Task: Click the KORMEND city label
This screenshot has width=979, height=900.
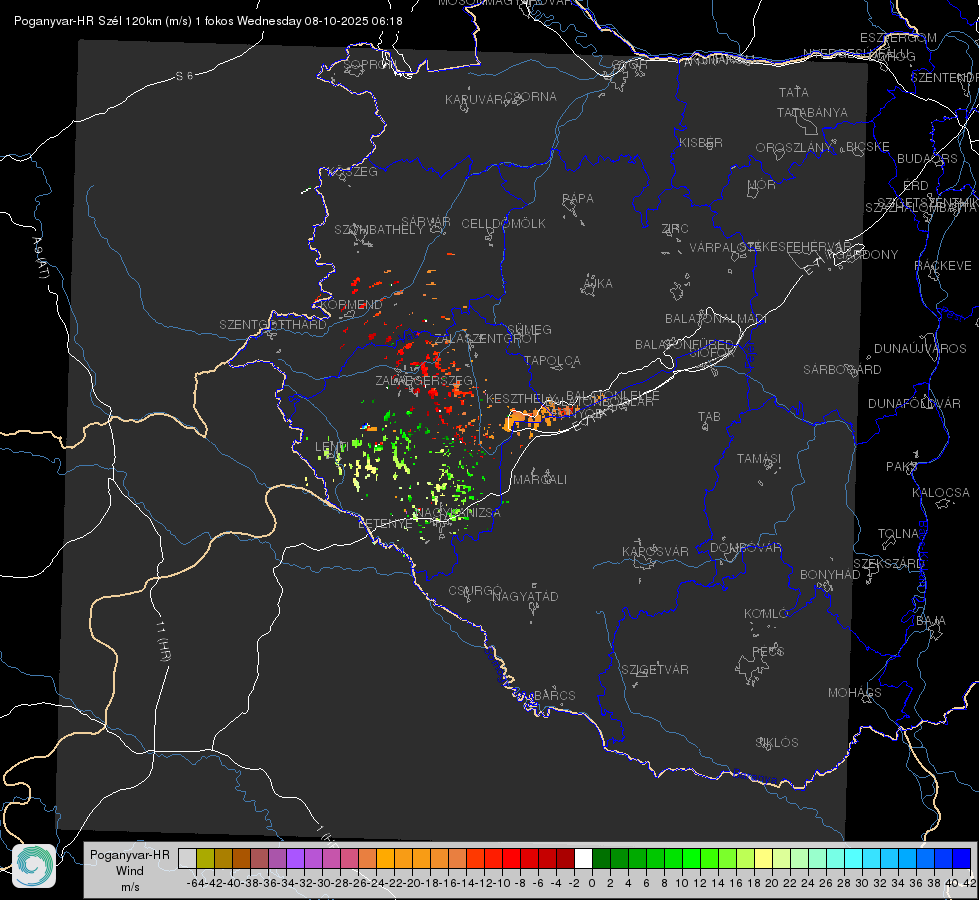Action: pos(351,305)
